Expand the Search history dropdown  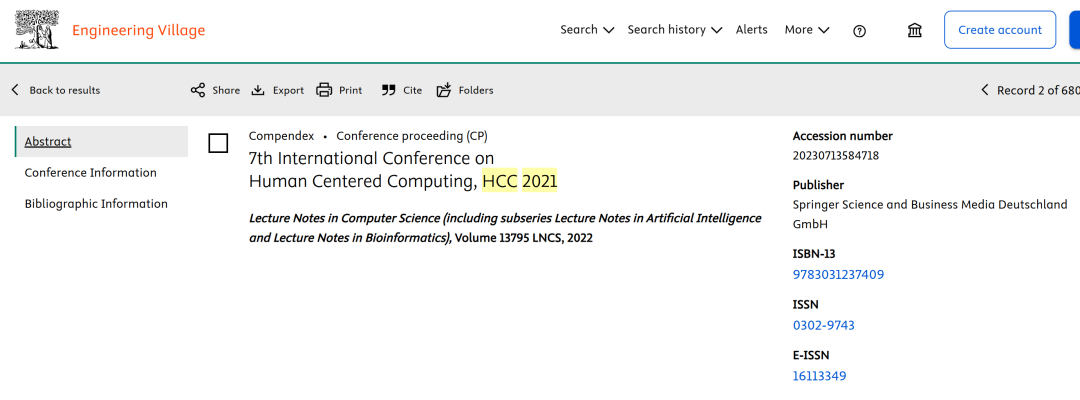(674, 30)
